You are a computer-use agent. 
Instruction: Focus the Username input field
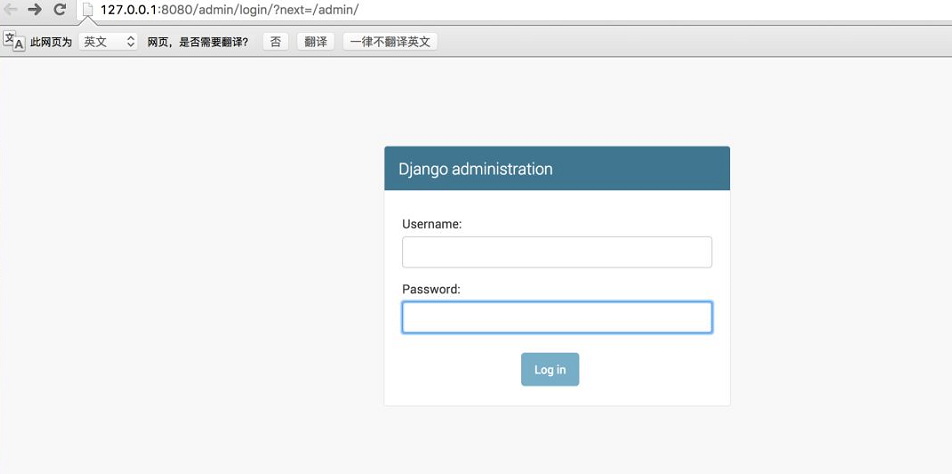point(557,252)
